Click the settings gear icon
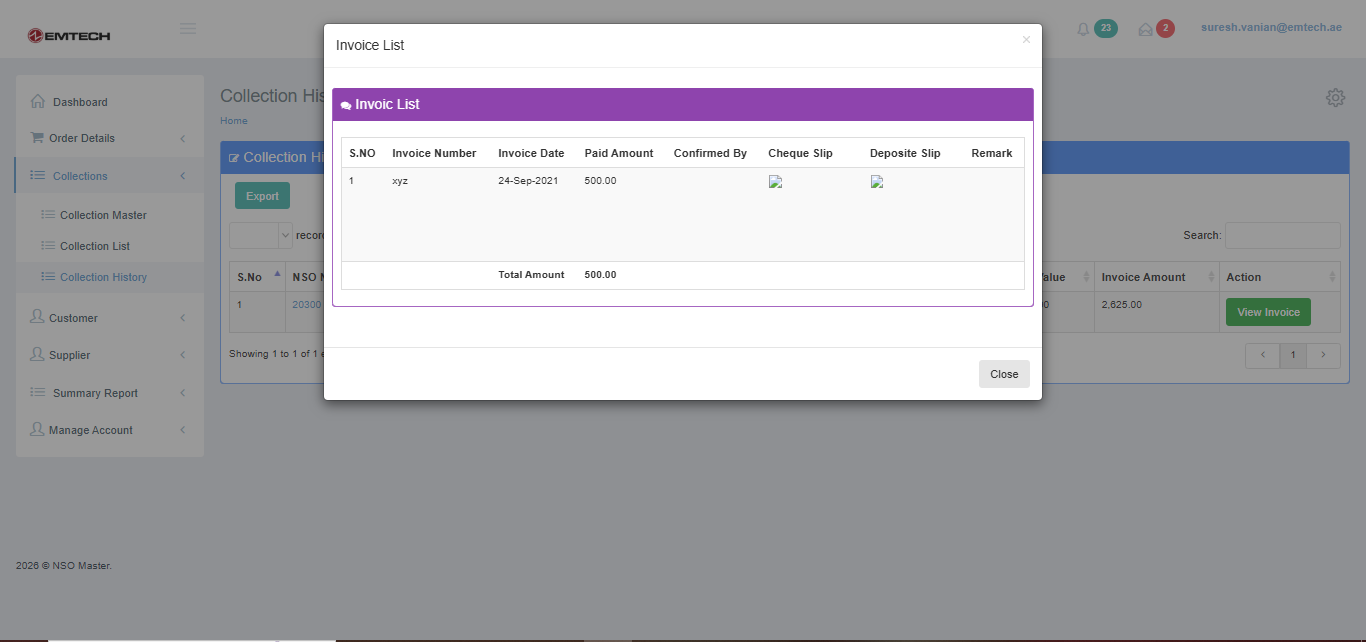This screenshot has width=1366, height=642. 1335,97
